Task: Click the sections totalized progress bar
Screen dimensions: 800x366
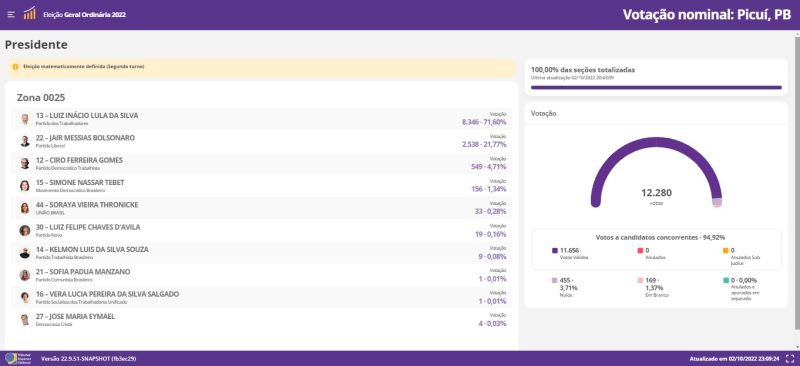Action: pyautogui.click(x=656, y=87)
